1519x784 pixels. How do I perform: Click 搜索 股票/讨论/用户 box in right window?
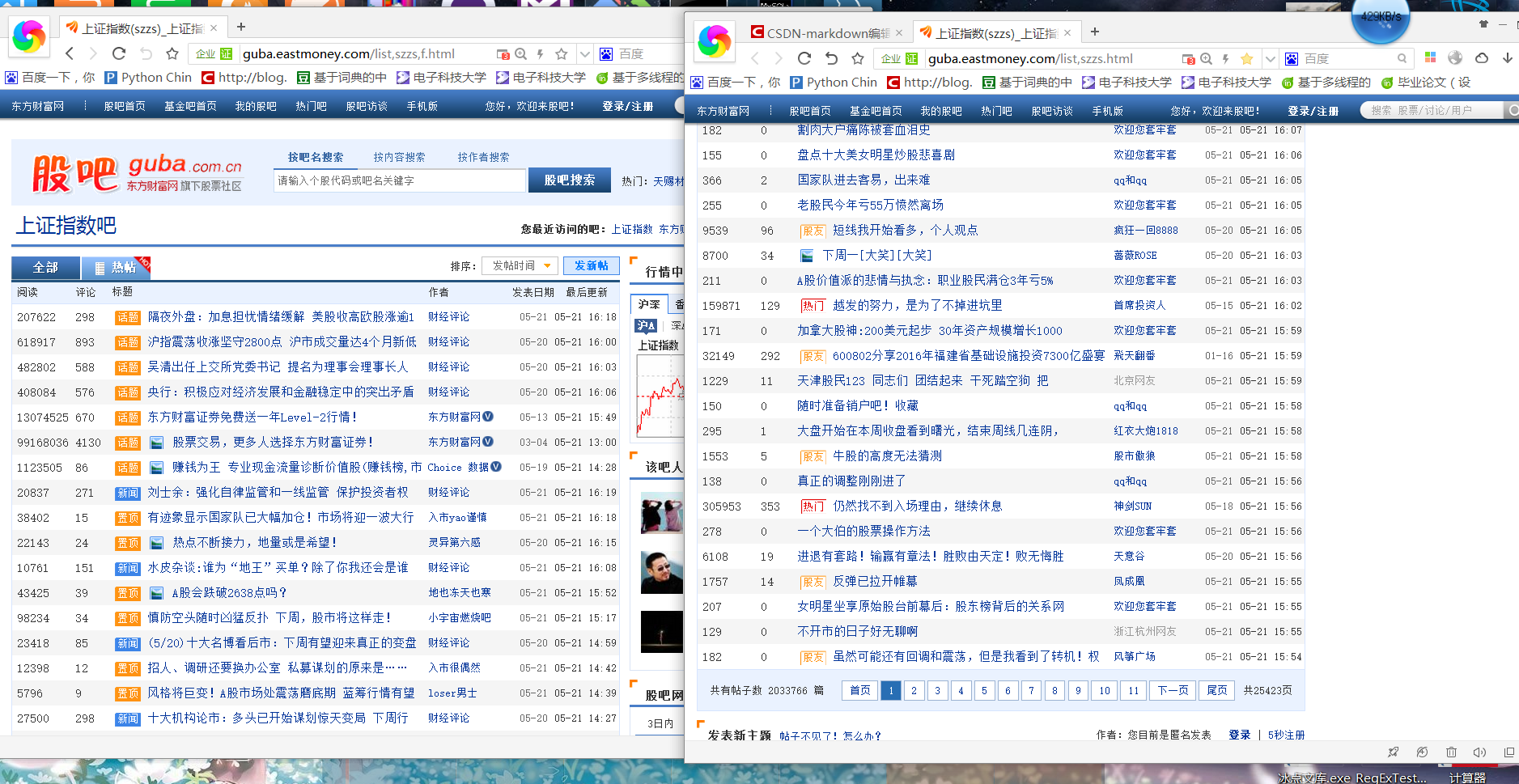point(1432,110)
